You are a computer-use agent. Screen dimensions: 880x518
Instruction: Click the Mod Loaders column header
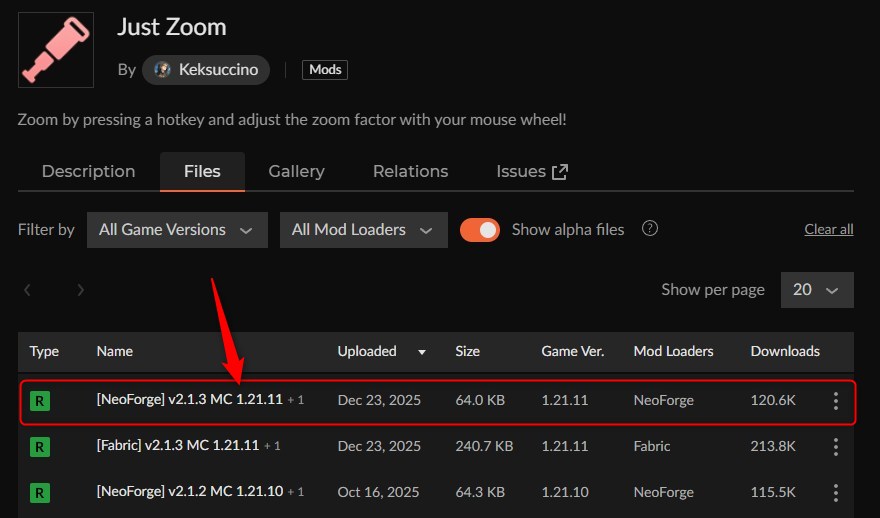pyautogui.click(x=673, y=351)
